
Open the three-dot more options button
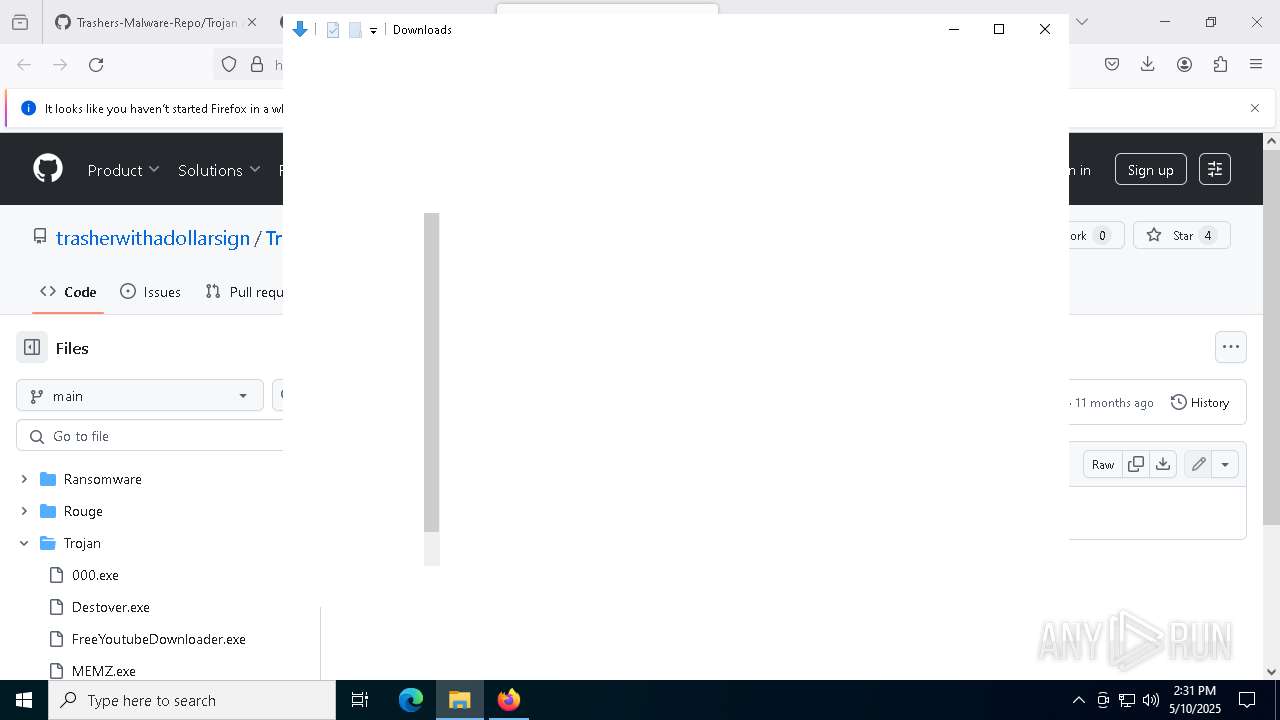pos(1231,347)
